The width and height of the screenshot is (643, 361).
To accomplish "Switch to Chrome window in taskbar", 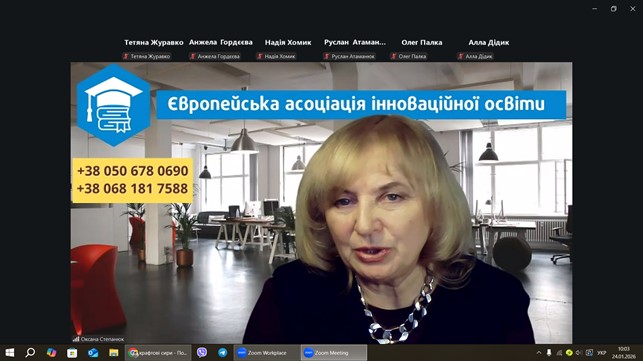I will click(158, 353).
